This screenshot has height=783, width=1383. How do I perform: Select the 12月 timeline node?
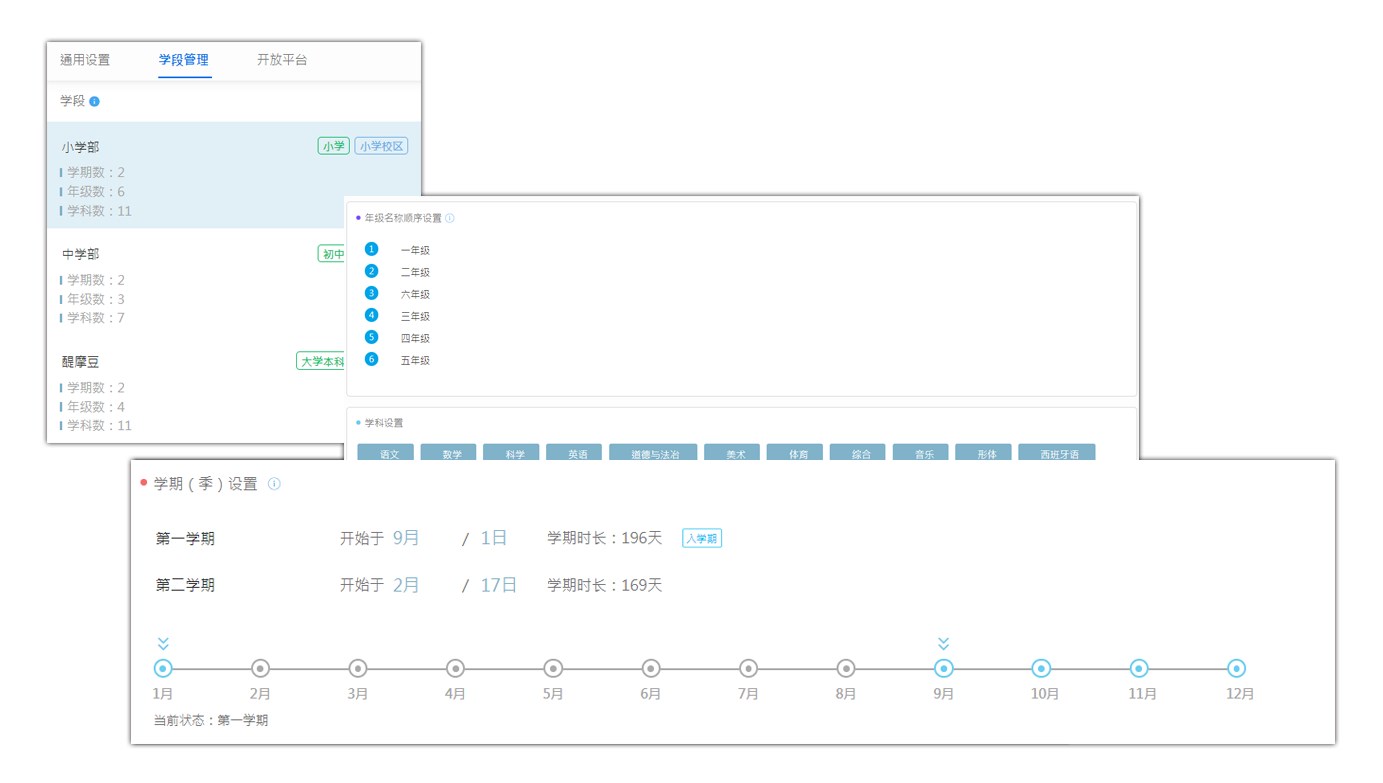pos(1236,669)
